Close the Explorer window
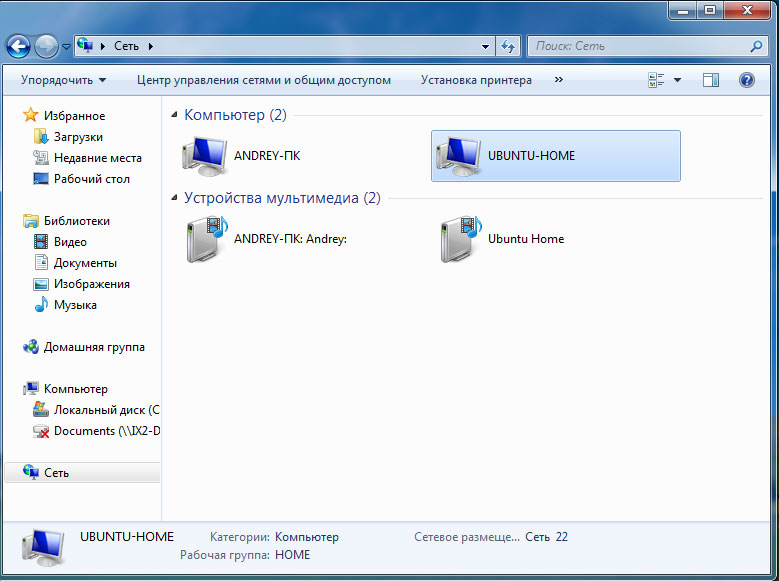The width and height of the screenshot is (779, 581). 747,10
